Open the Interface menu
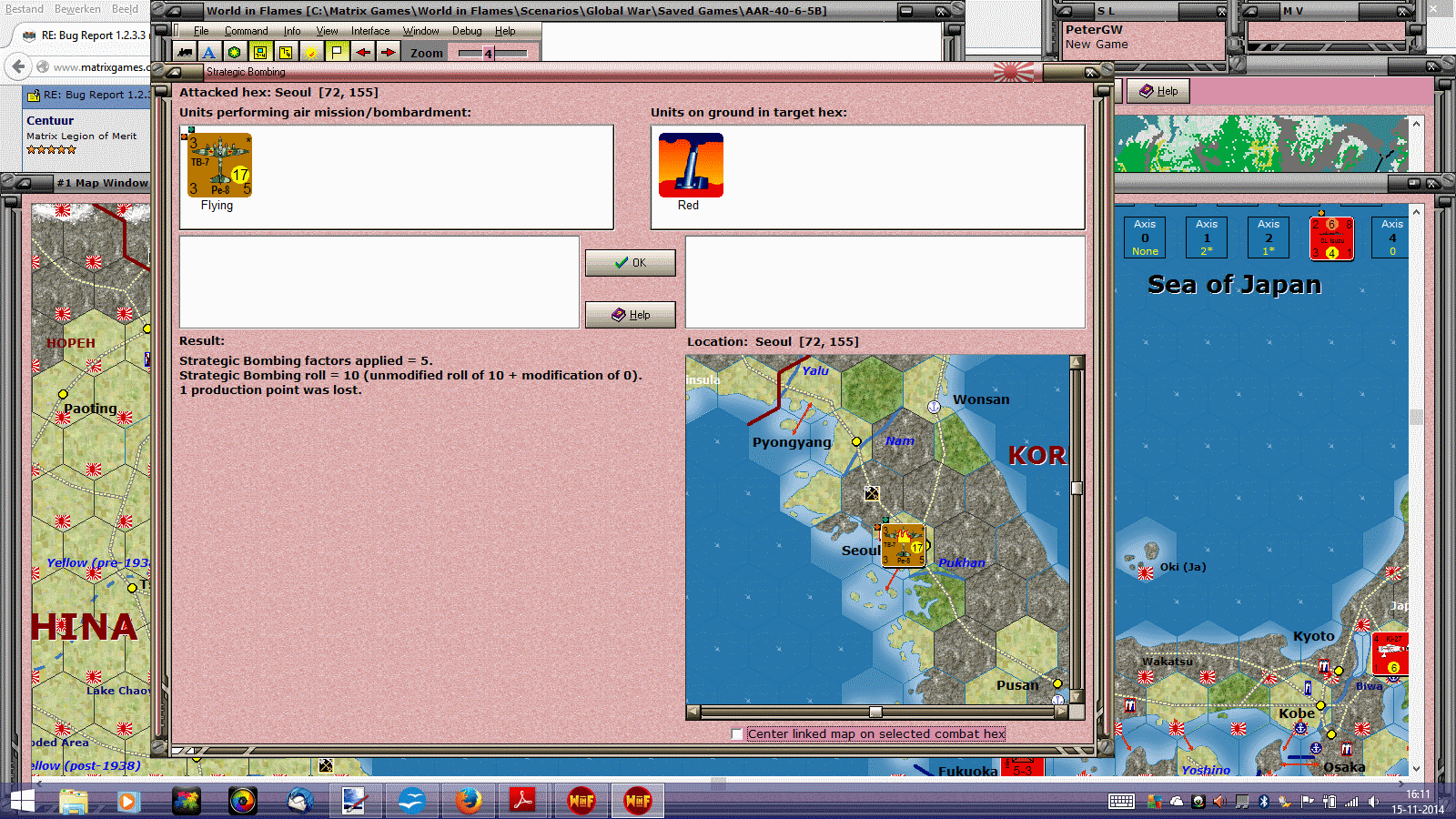Image resolution: width=1456 pixels, height=819 pixels. (370, 31)
